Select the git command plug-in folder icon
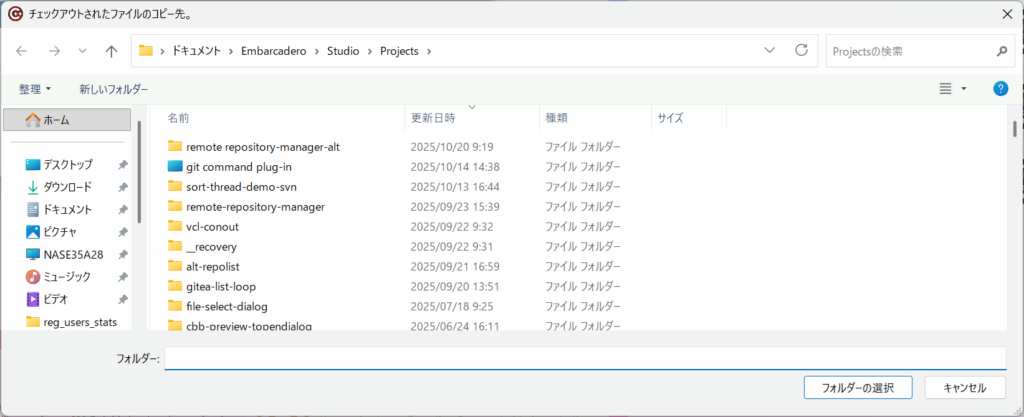Image resolution: width=1024 pixels, height=417 pixels. (x=176, y=167)
